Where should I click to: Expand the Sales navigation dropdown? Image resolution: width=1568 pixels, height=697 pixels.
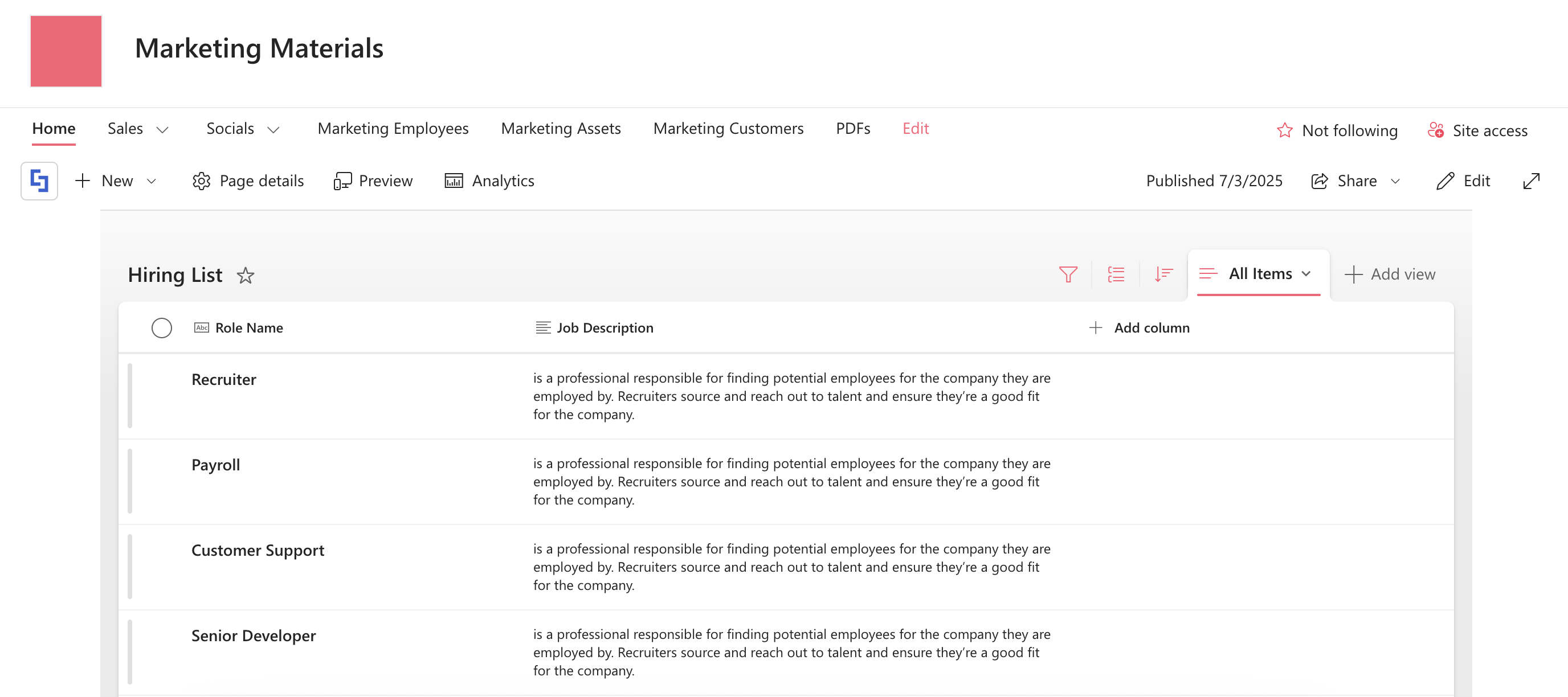pos(162,129)
